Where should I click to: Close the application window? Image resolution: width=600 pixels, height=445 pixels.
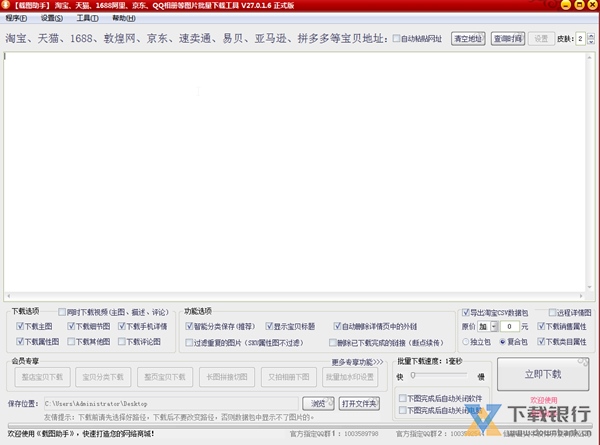592,5
